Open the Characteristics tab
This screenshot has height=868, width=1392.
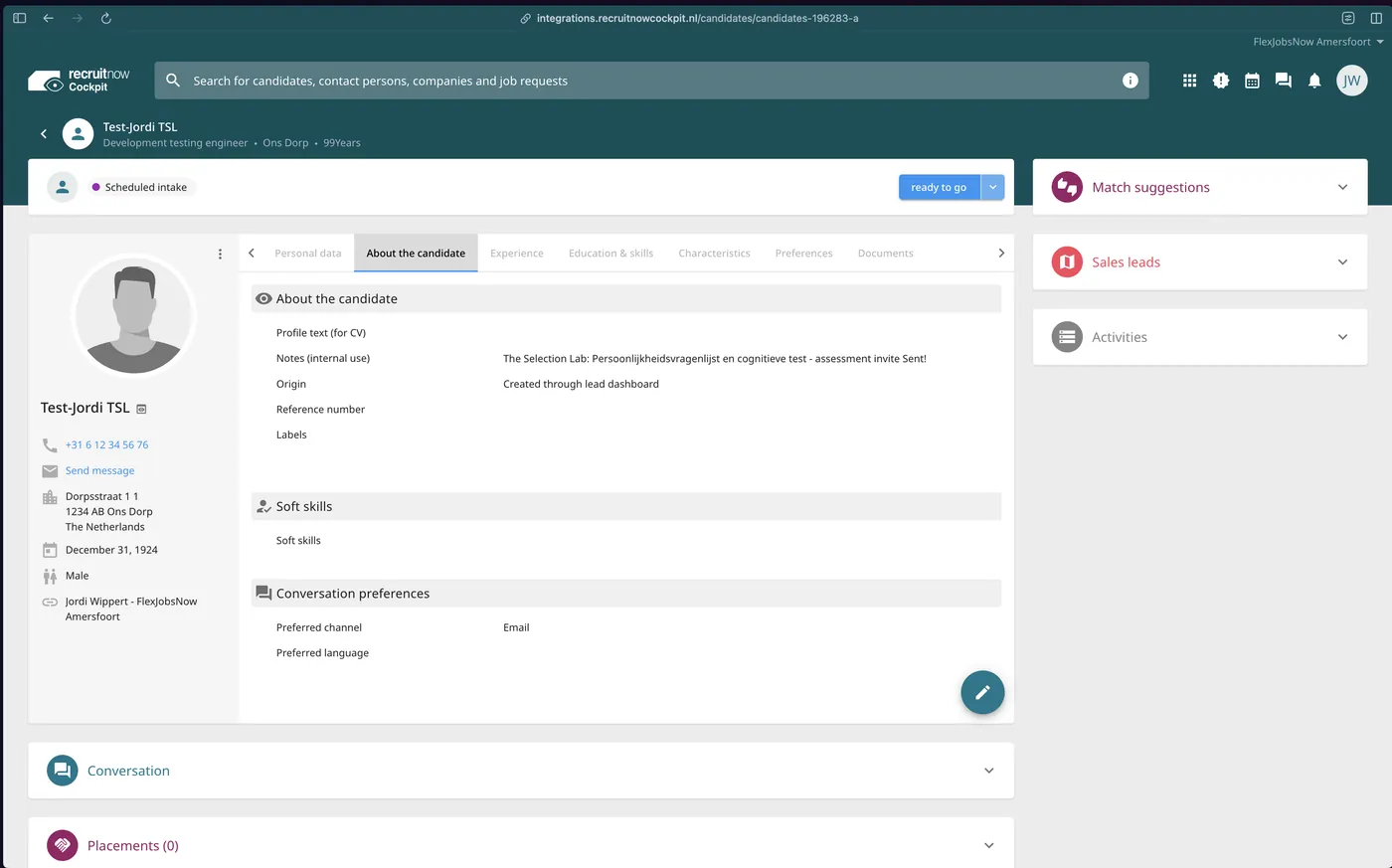tap(714, 254)
